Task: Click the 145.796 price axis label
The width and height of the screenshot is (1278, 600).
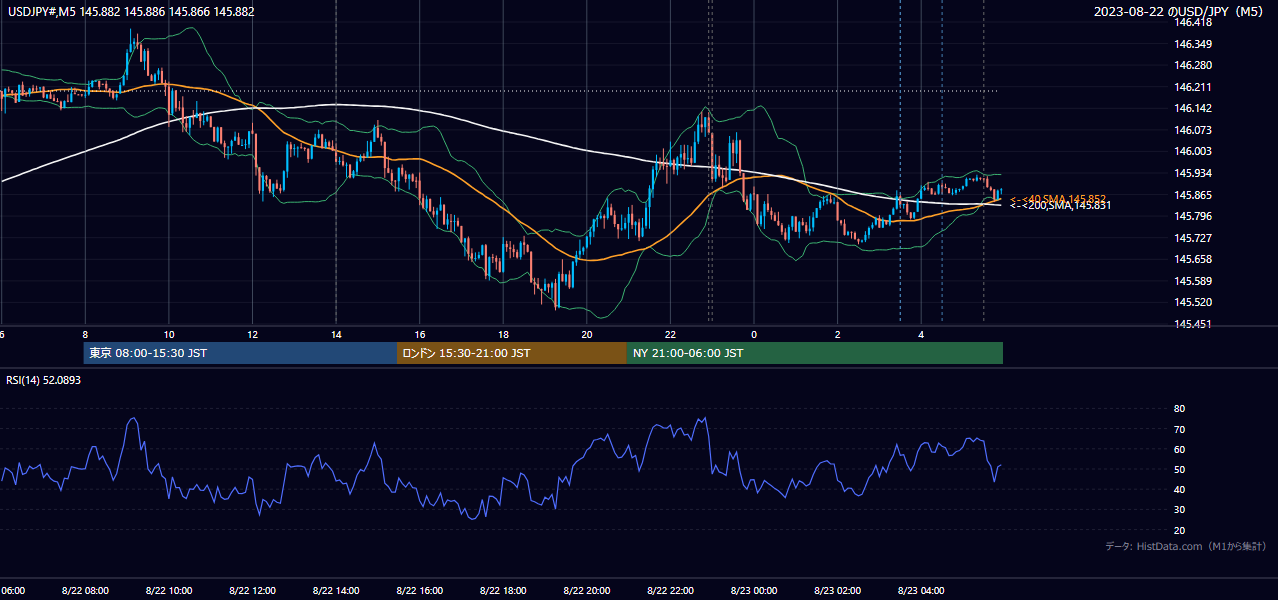Action: (x=1193, y=216)
